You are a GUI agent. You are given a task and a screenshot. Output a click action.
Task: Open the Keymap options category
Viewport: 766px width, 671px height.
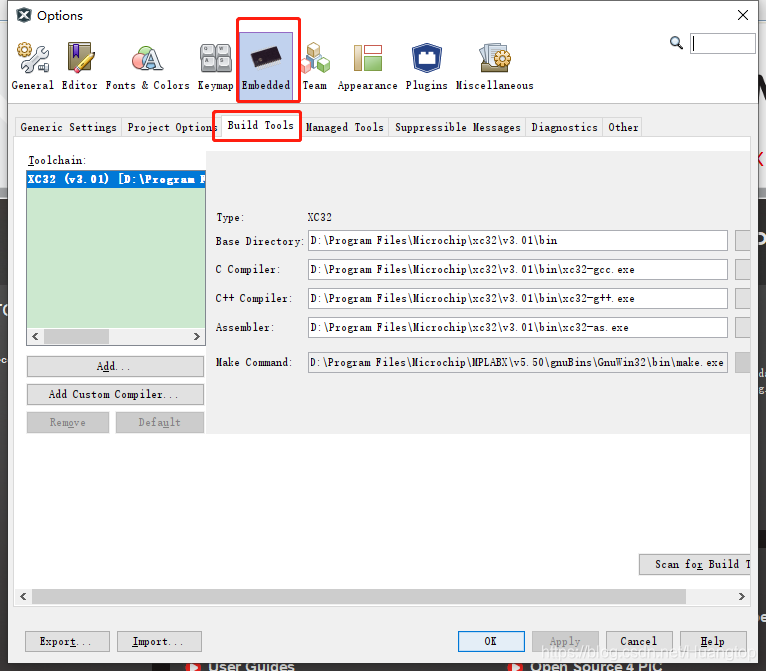tap(215, 66)
